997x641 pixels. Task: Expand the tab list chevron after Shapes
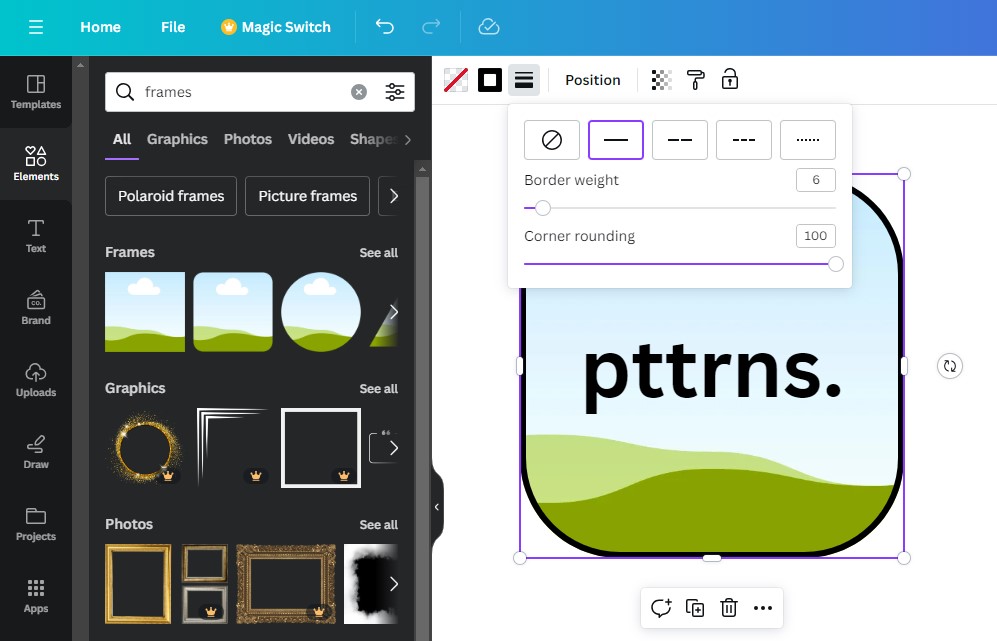click(408, 139)
